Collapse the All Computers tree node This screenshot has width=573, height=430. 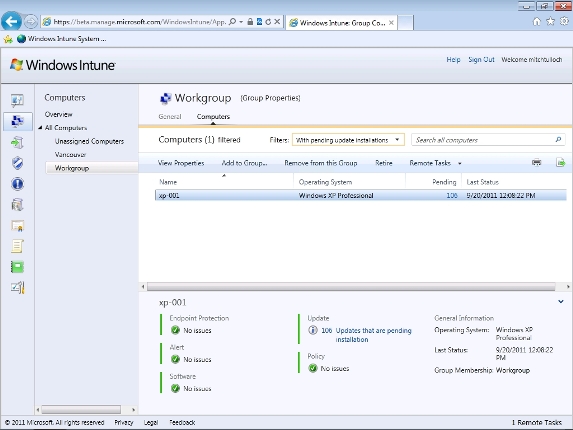click(x=40, y=128)
